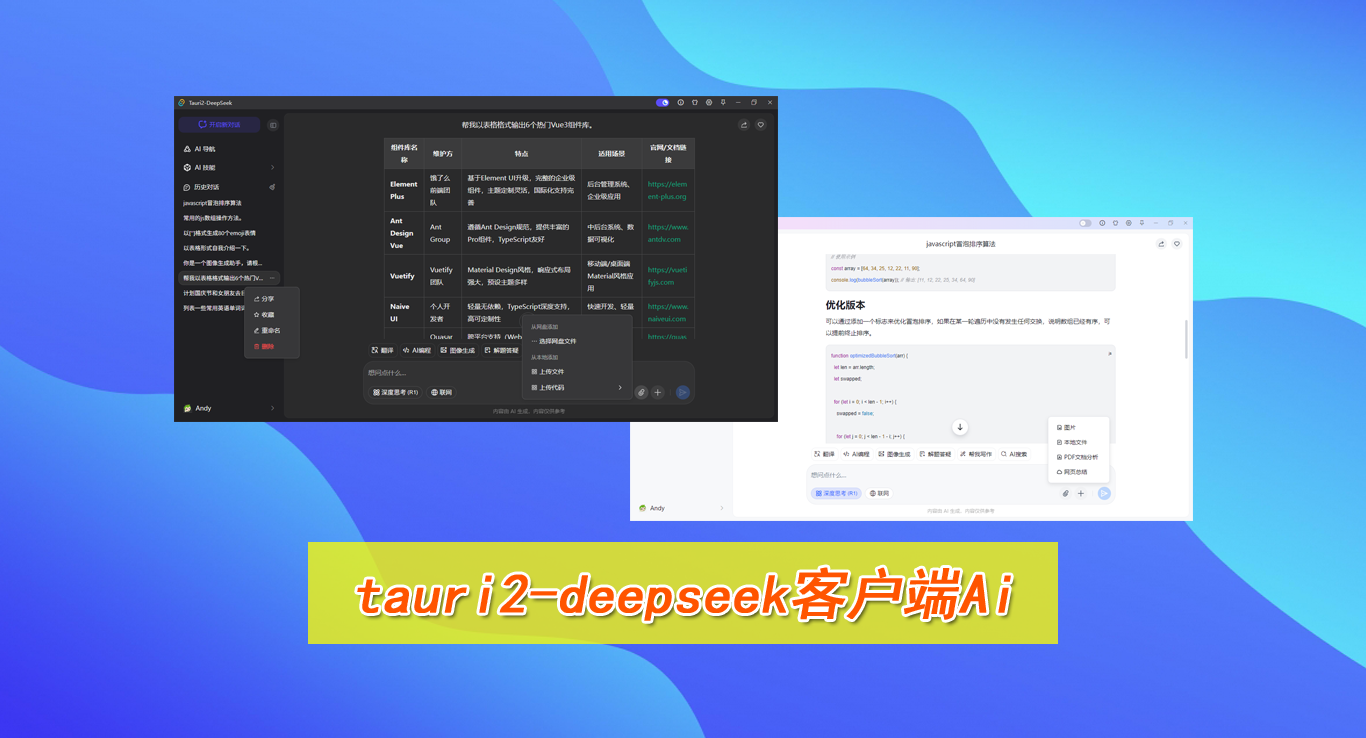Jump to bottom with the down-arrow button
Viewport: 1366px width, 738px height.
(960, 427)
